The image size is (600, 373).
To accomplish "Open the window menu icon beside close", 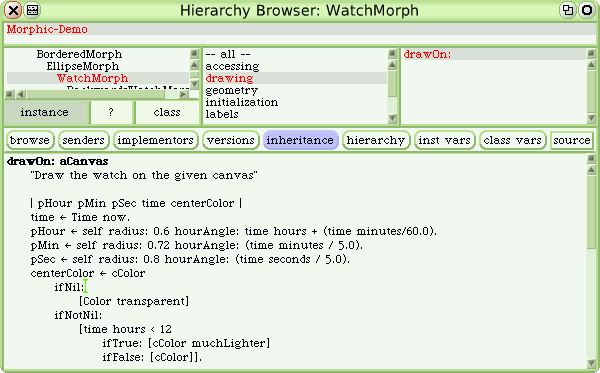I will tap(33, 10).
